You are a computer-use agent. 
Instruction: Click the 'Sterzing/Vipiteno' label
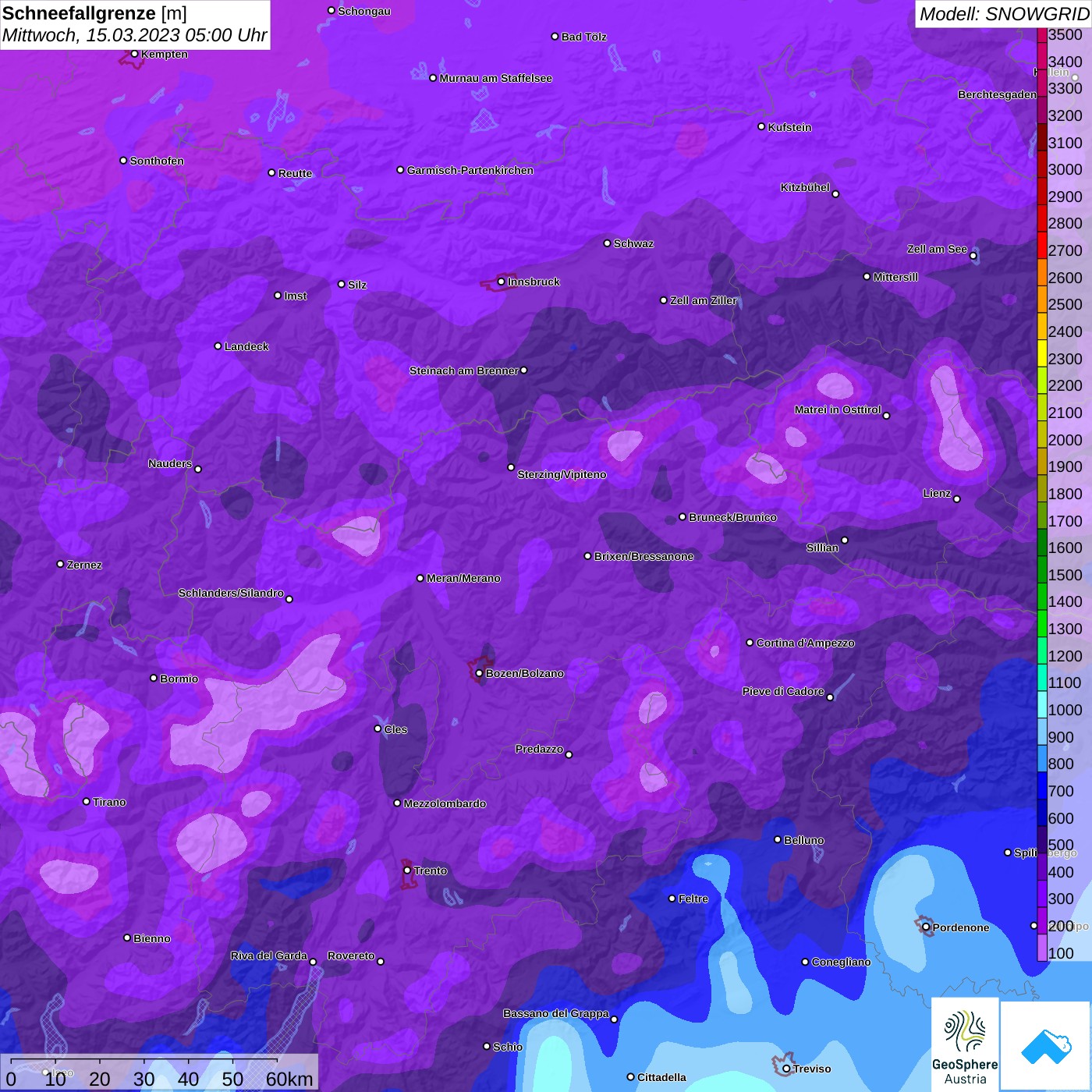(x=562, y=474)
